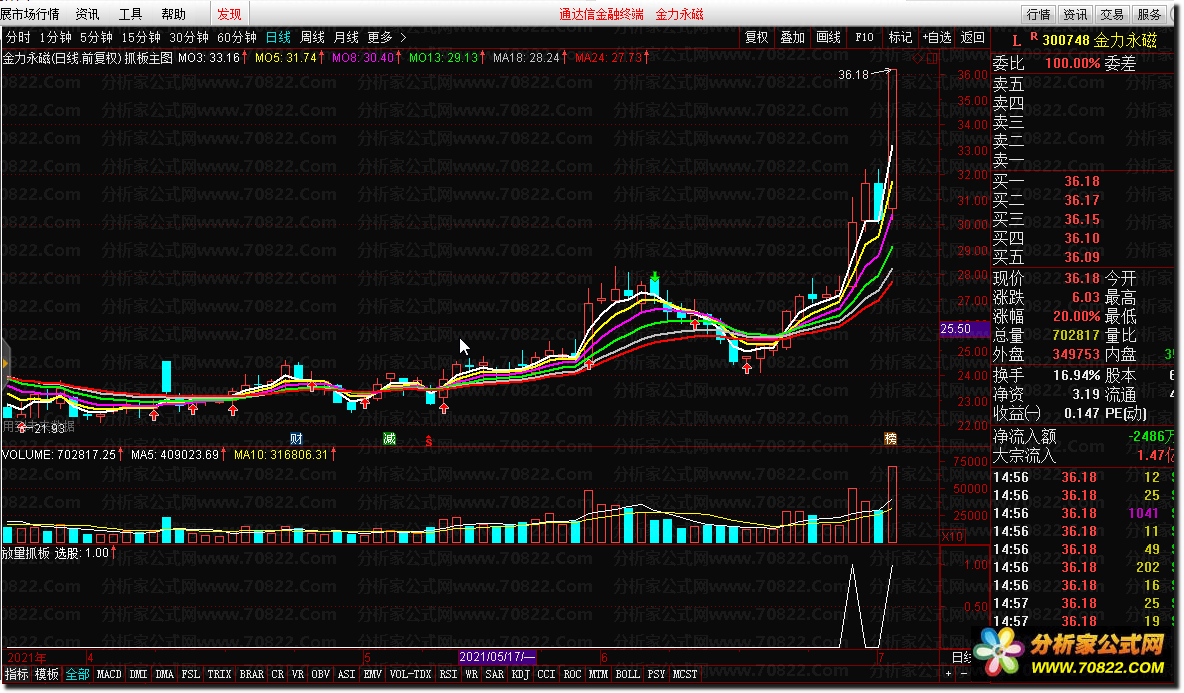
Task: Choose the TRIX indicator
Action: 219,674
